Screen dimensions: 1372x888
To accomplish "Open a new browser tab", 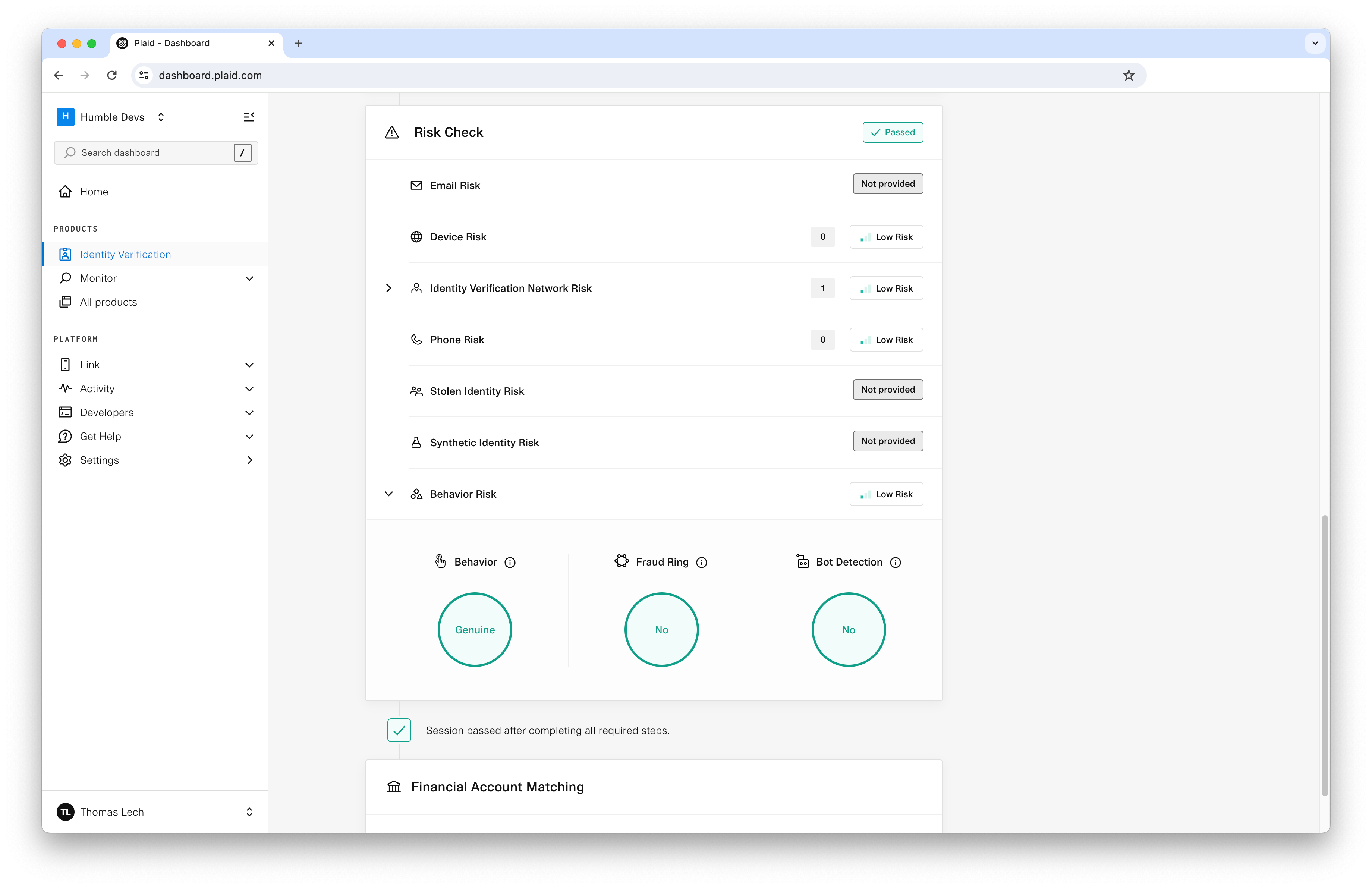I will point(298,43).
